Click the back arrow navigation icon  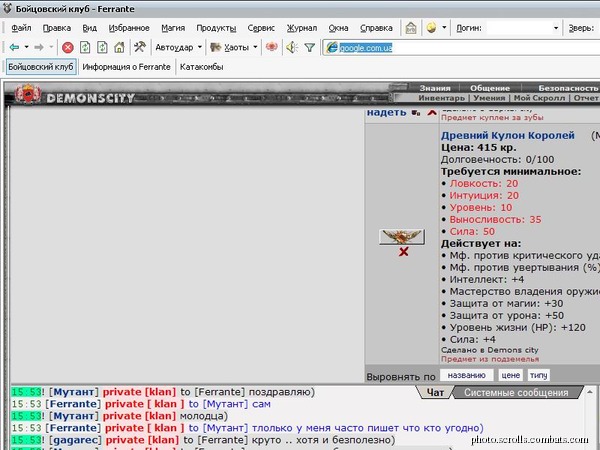[x=14, y=47]
